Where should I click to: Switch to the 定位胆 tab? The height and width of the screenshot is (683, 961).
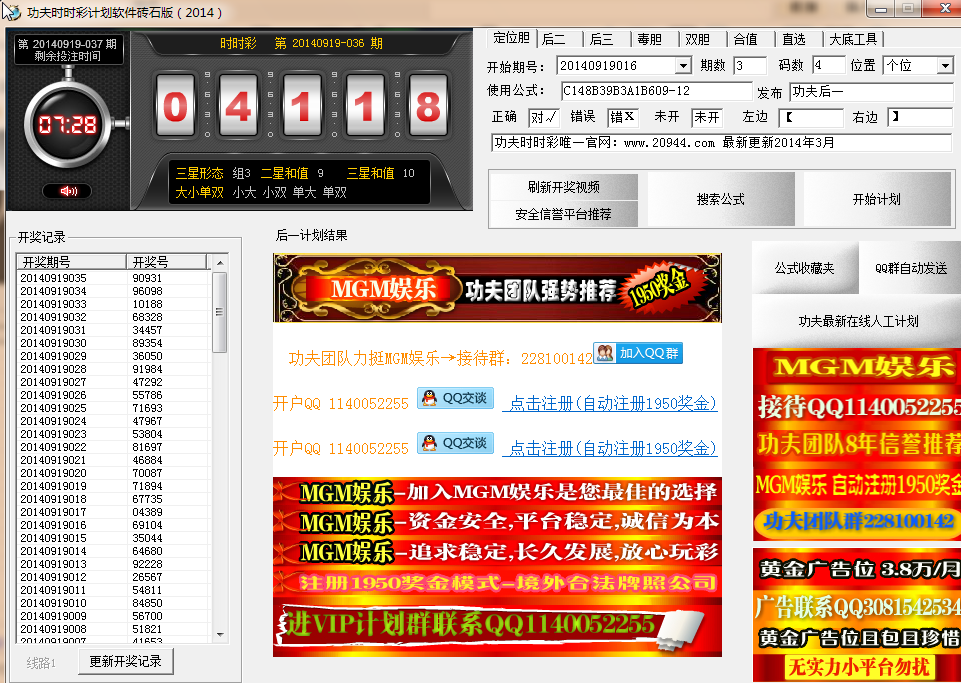tap(512, 38)
